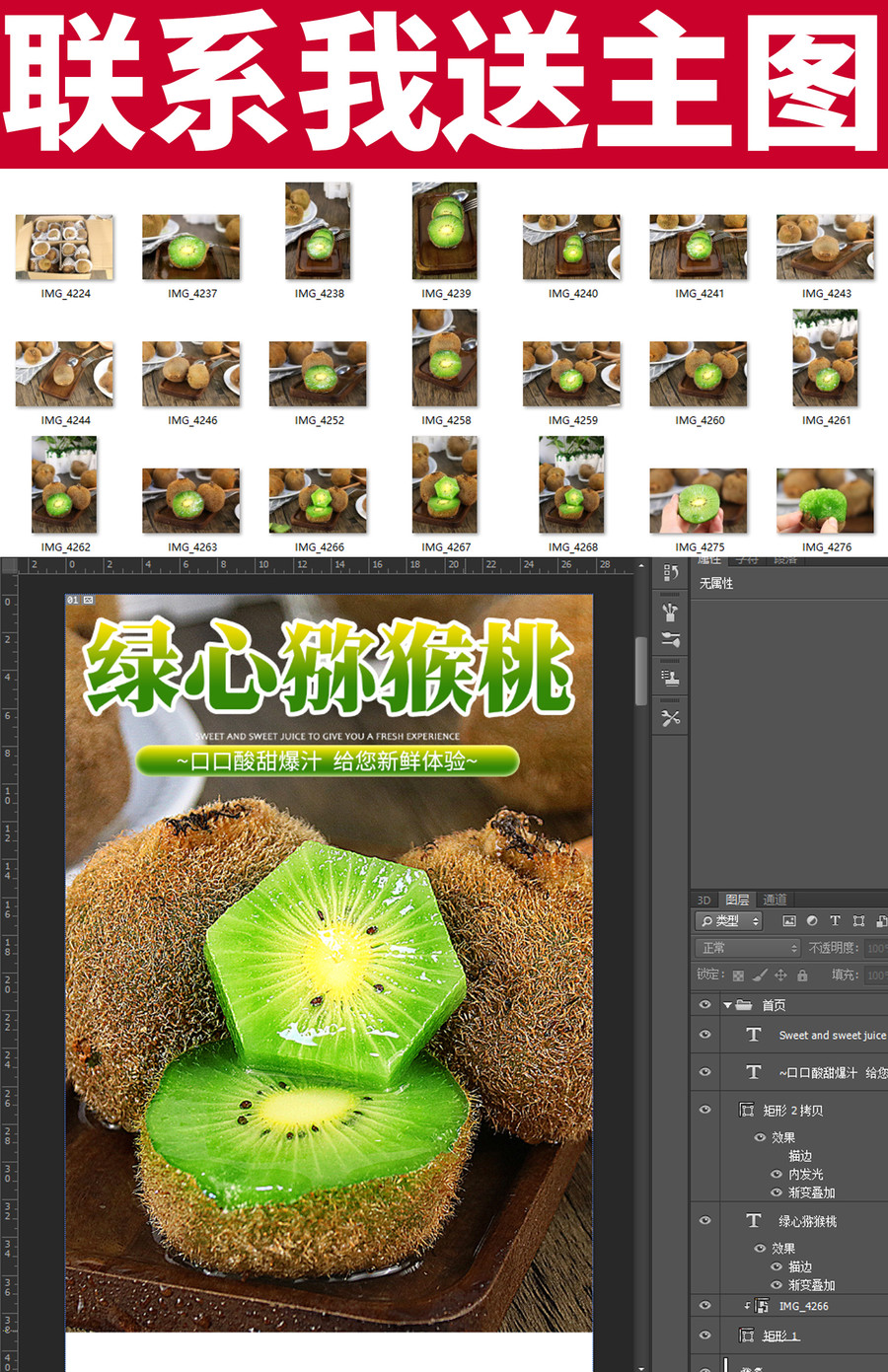Click file name IMG_4240
This screenshot has height=1372, width=888.
point(573,294)
